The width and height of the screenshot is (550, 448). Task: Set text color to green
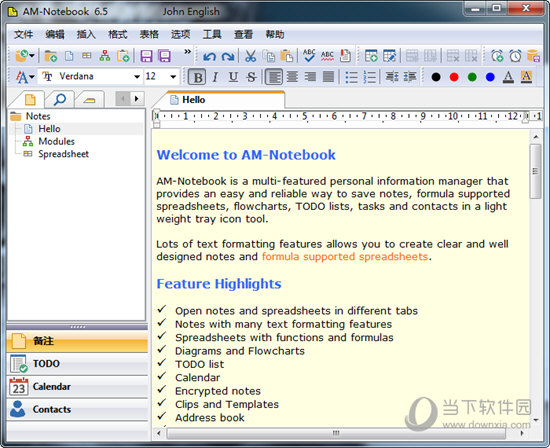[x=472, y=77]
